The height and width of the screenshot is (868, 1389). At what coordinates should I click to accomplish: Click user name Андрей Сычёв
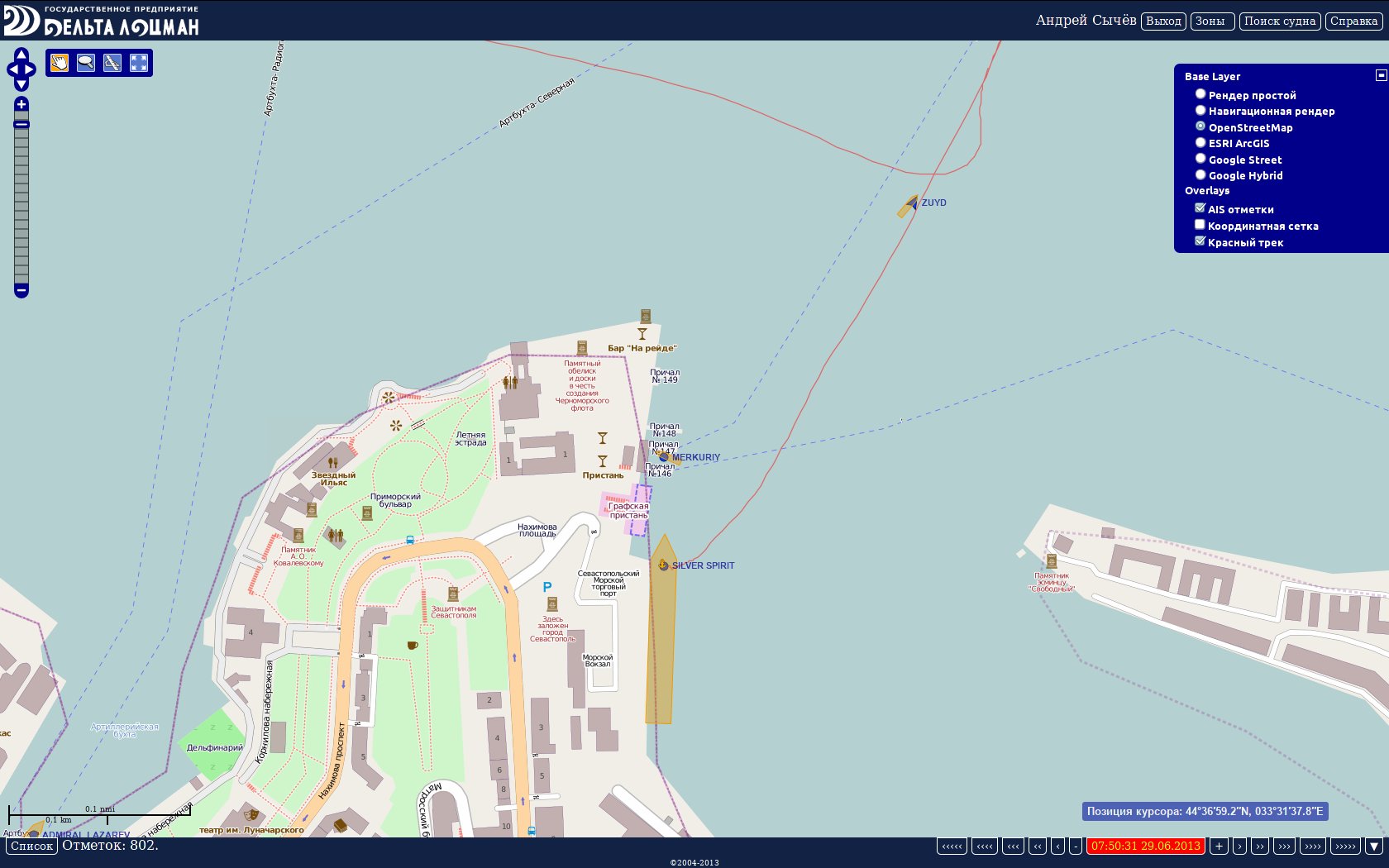click(1086, 21)
